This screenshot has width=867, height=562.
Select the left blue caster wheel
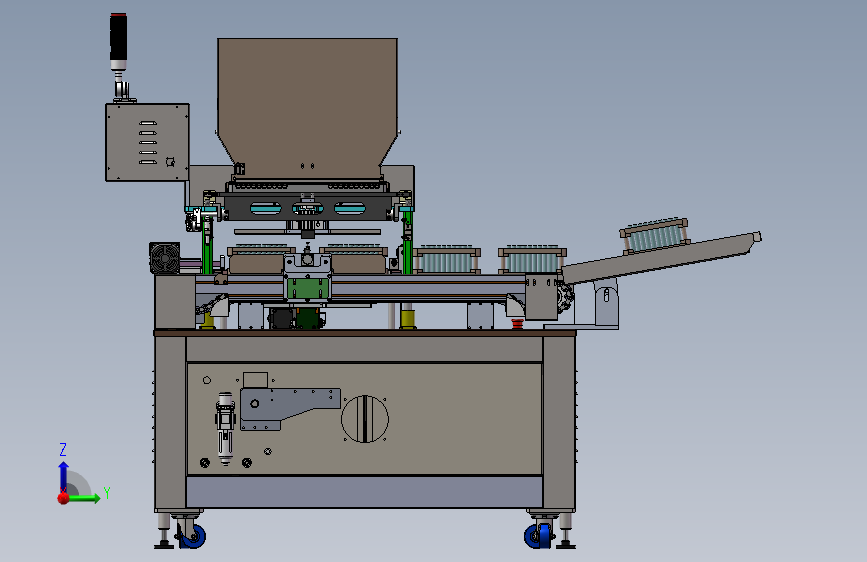[x=194, y=536]
